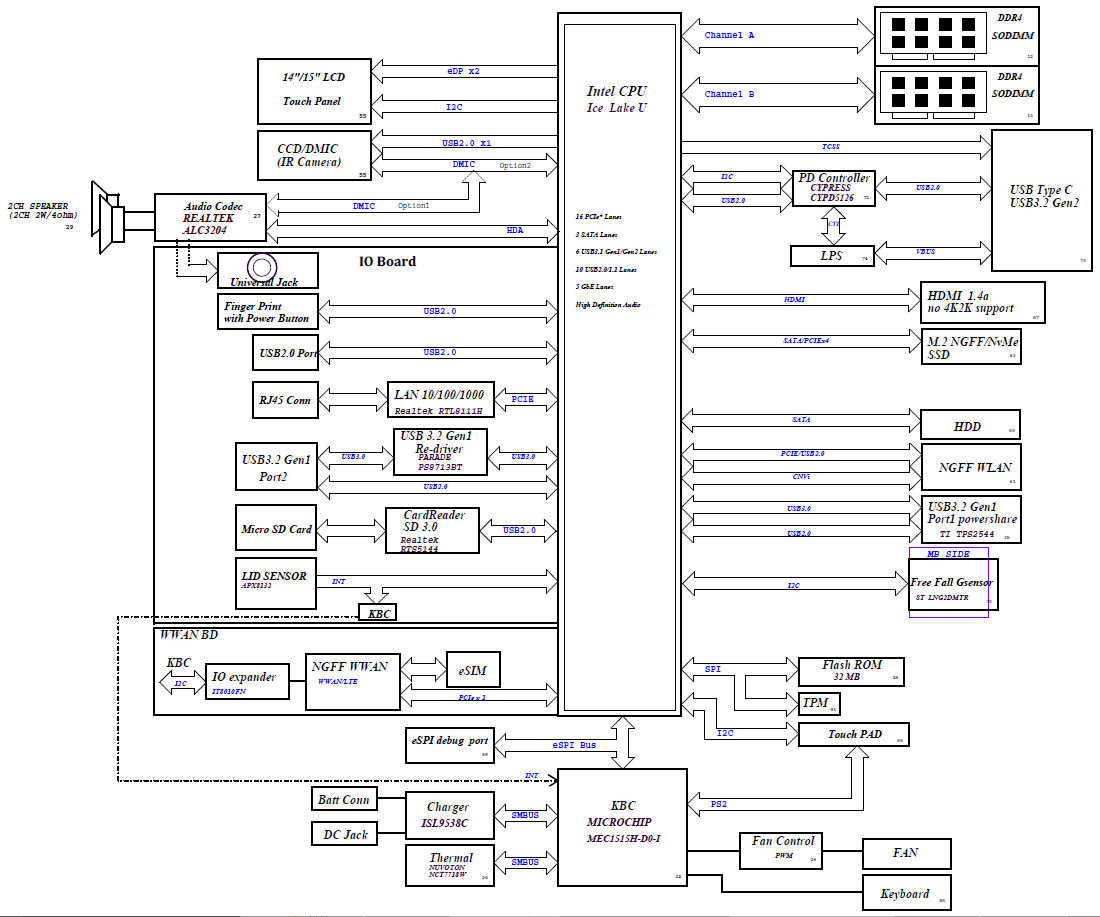The height and width of the screenshot is (917, 1100).
Task: Click the eDP x2 bus label
Action: click(x=463, y=71)
